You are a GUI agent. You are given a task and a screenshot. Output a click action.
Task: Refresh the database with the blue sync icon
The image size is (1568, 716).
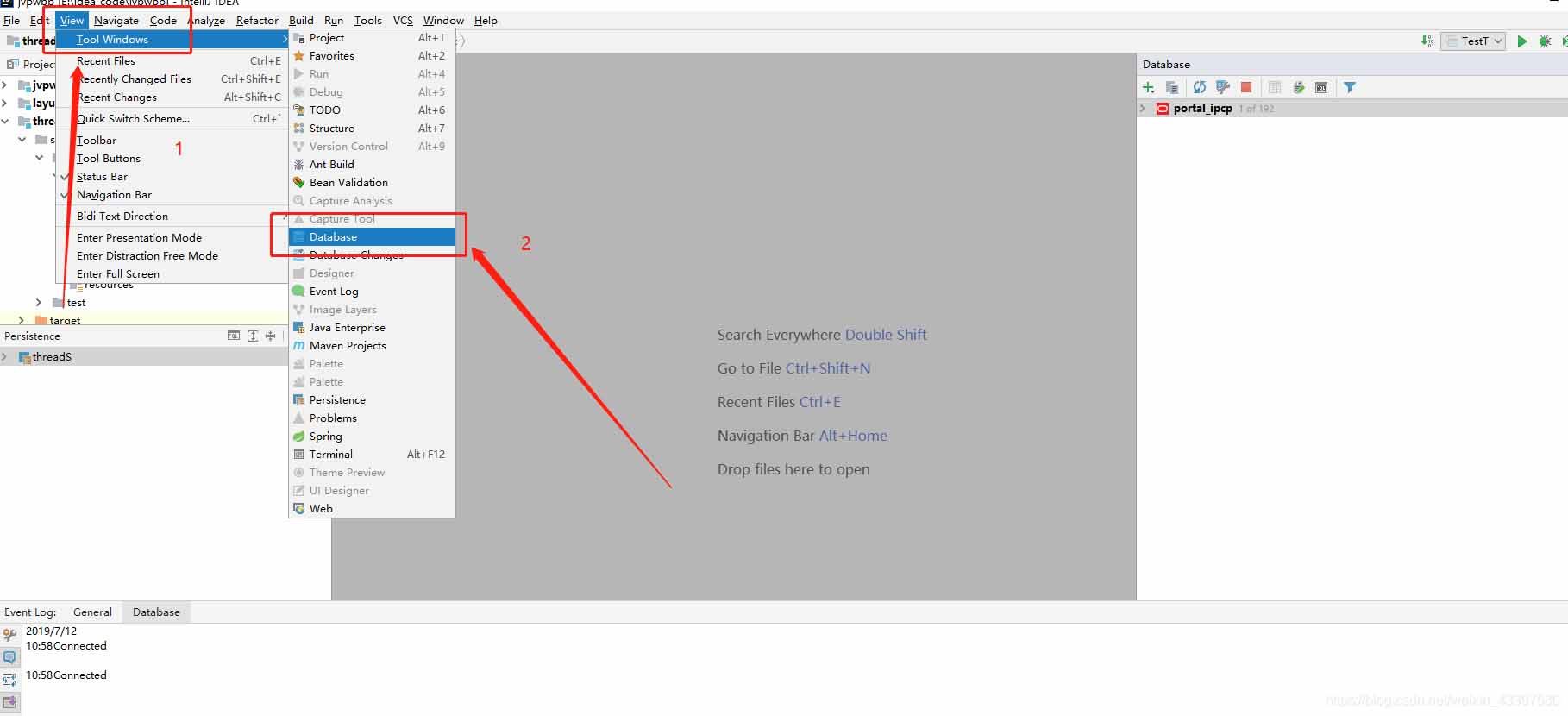point(1200,87)
